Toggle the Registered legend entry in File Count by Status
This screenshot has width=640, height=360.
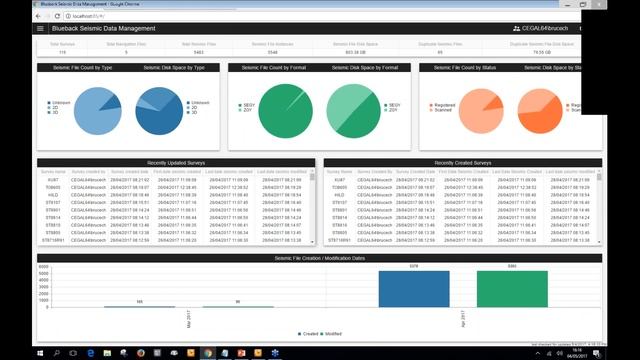click(442, 105)
